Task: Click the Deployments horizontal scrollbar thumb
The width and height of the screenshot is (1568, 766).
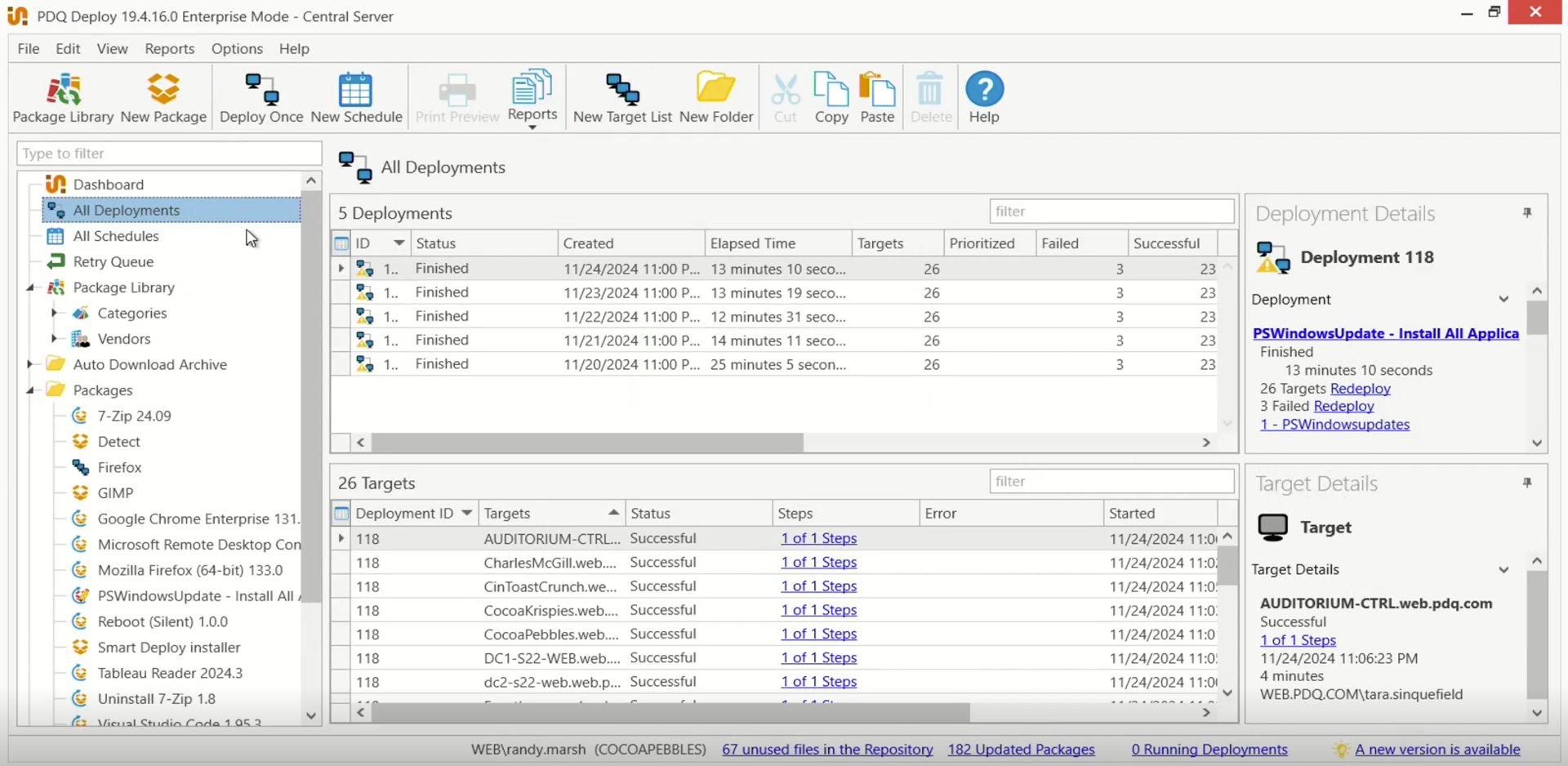Action: click(586, 443)
